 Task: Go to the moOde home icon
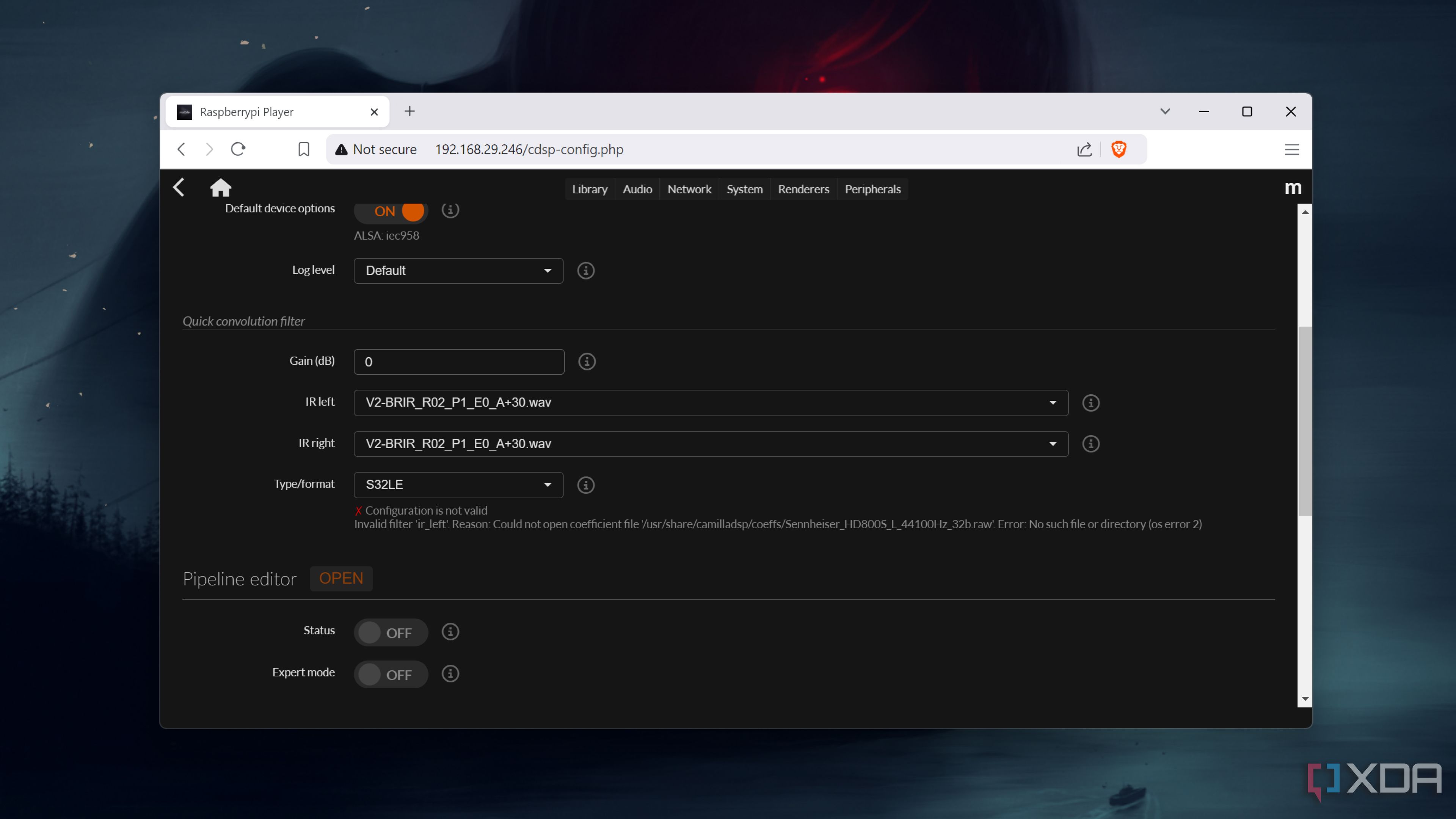pyautogui.click(x=220, y=187)
